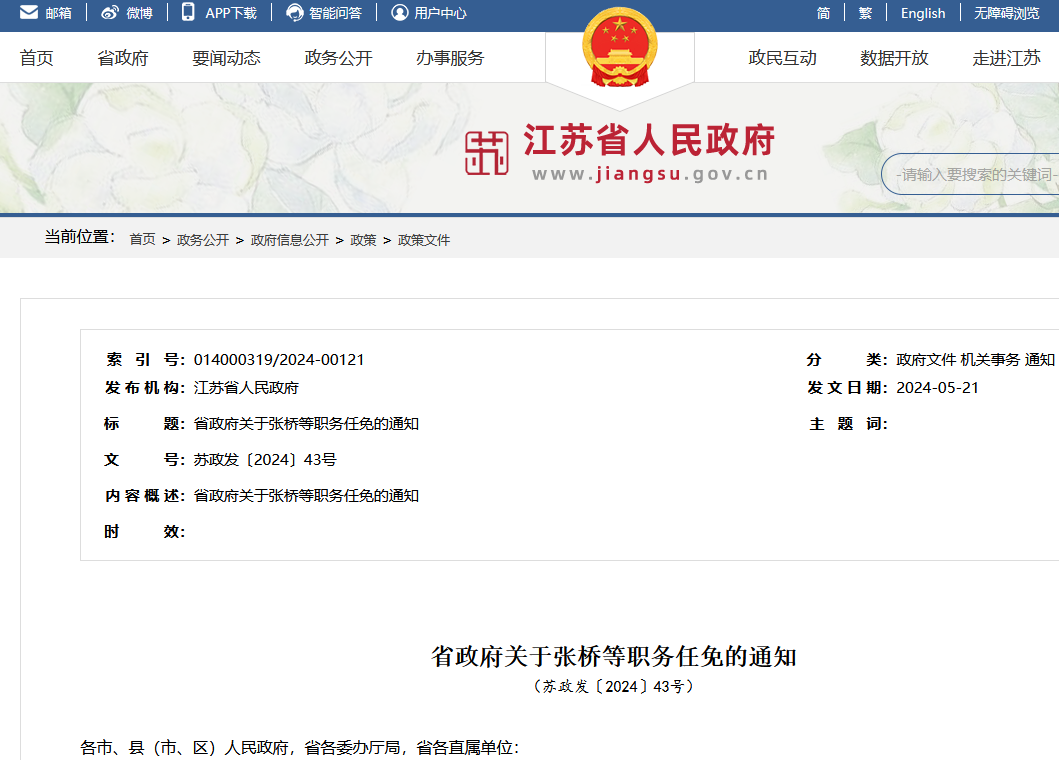Open the 首页 main navigation item
The image size is (1059, 760).
click(x=37, y=58)
